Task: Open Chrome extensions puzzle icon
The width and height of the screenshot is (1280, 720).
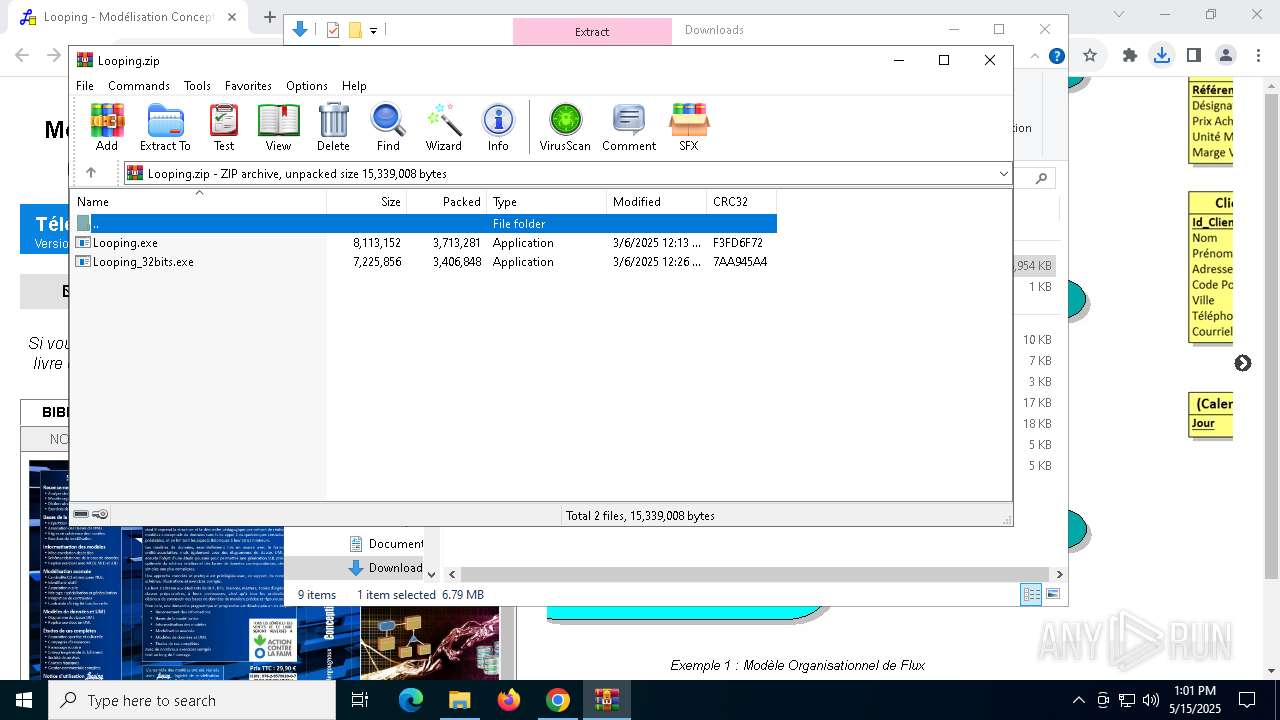Action: [1130, 56]
